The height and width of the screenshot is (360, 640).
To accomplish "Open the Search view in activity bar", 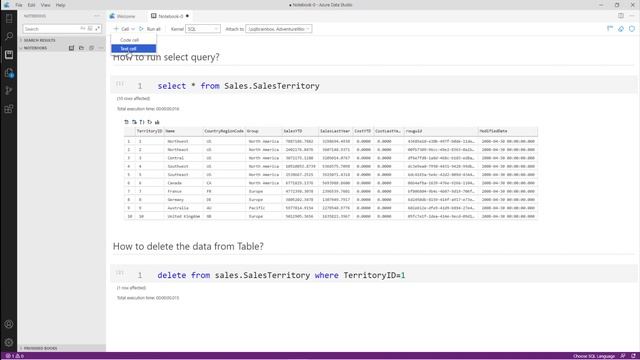I will (9, 36).
